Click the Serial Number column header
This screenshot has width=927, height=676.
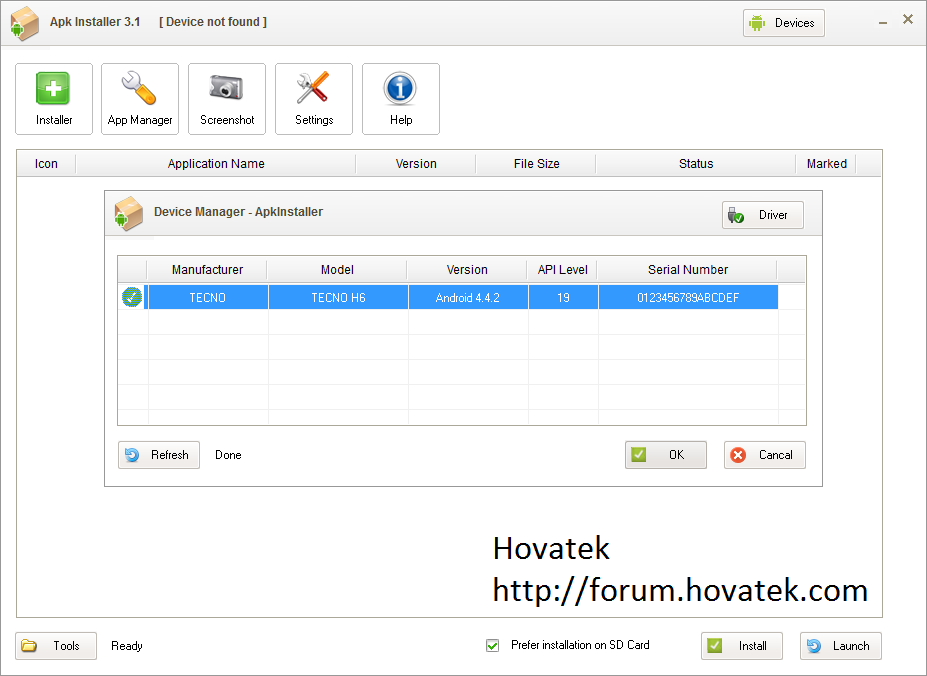687,270
